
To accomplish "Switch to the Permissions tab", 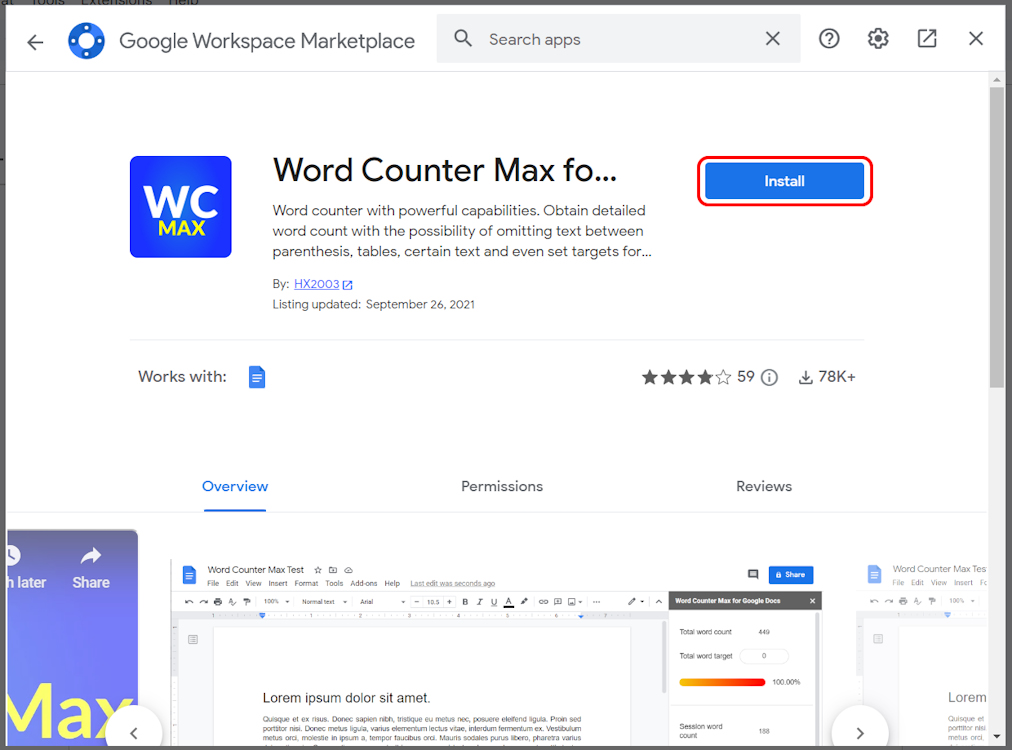I will [501, 487].
